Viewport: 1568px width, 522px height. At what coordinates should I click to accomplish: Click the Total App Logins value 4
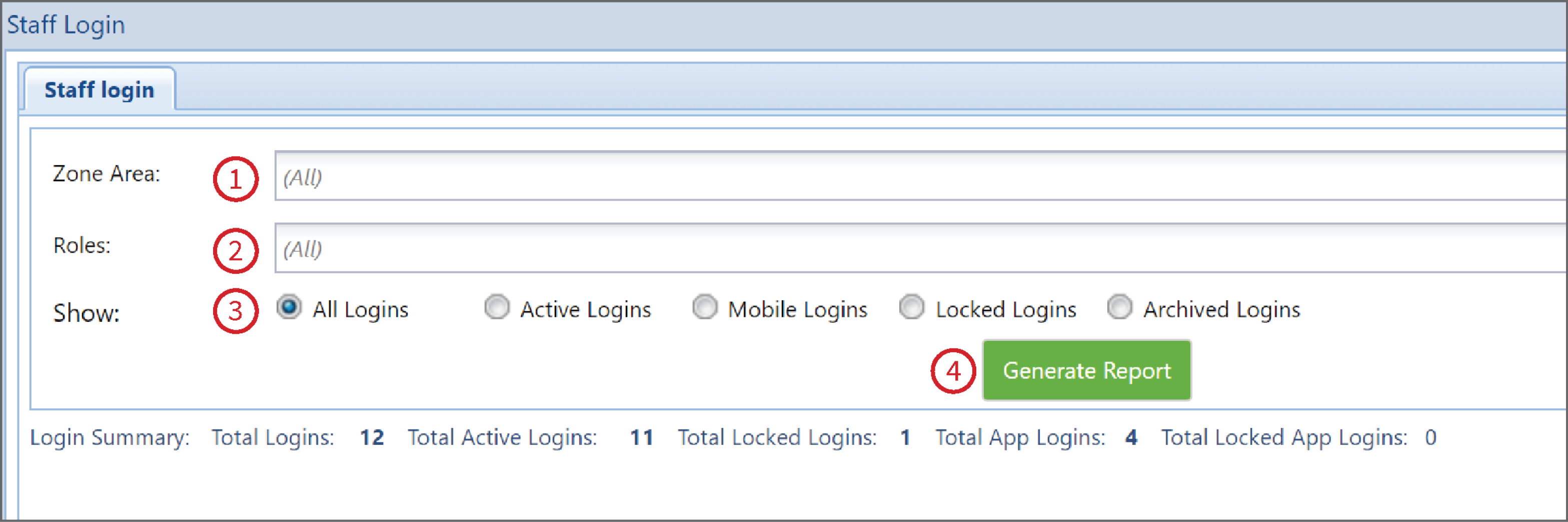pos(1131,437)
